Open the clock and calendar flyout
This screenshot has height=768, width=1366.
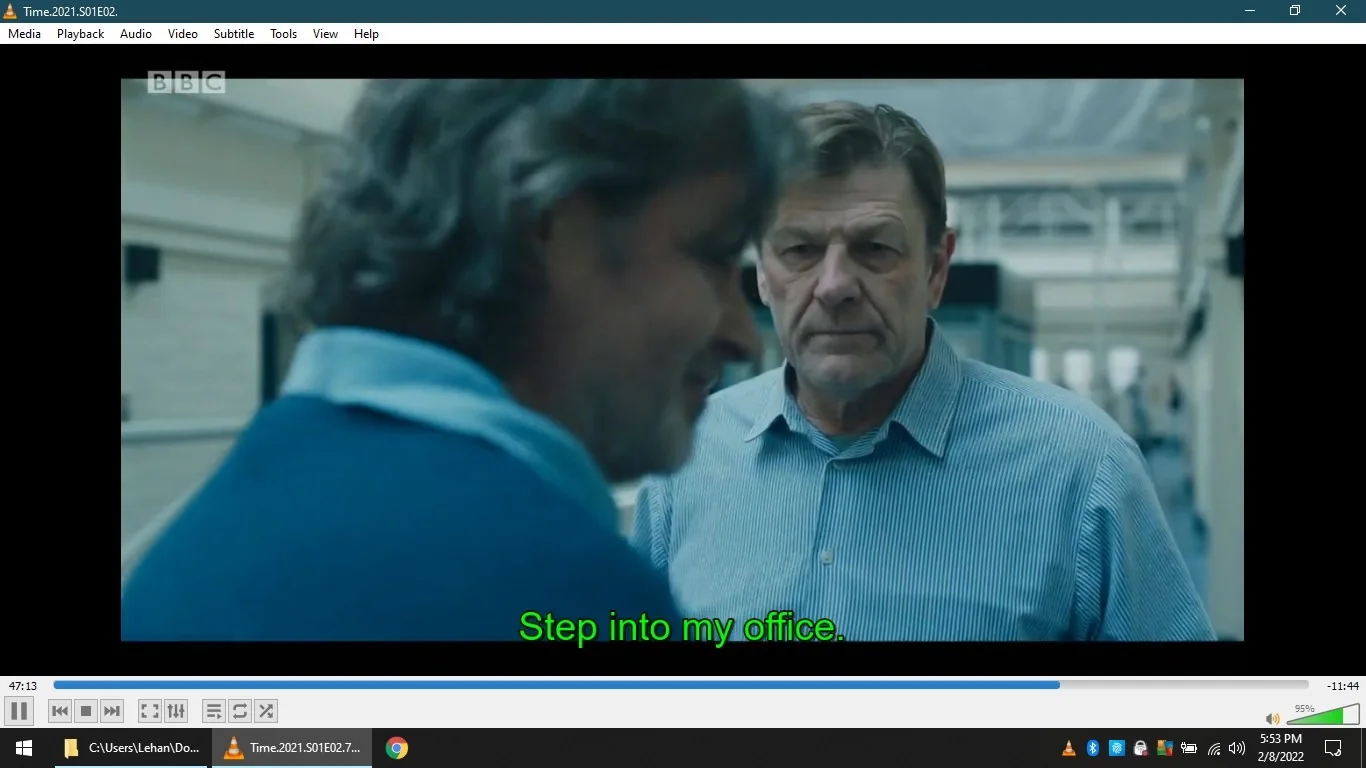pos(1281,748)
